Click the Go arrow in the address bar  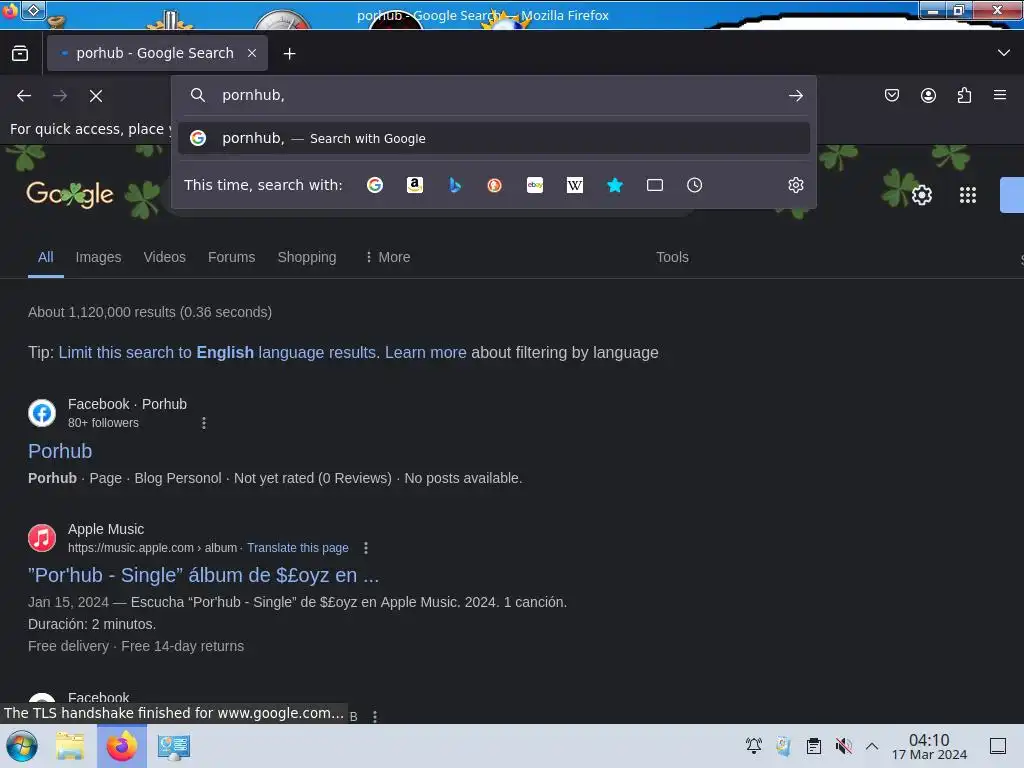795,96
